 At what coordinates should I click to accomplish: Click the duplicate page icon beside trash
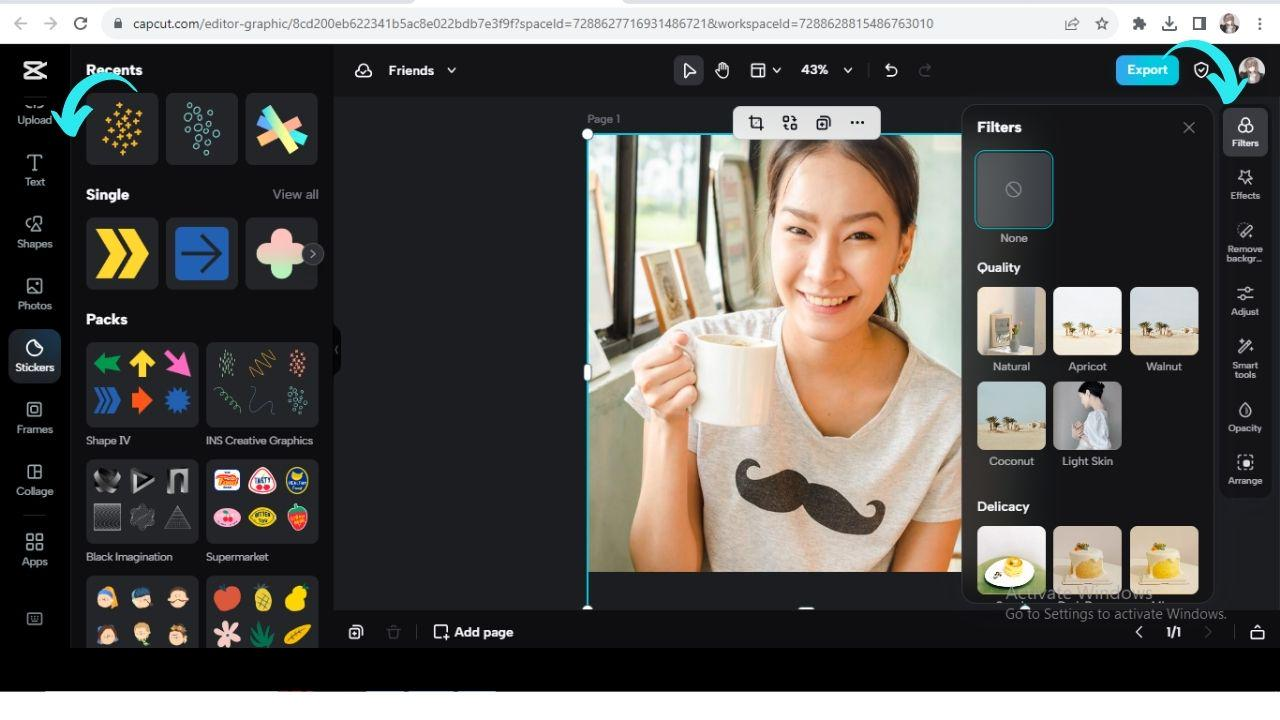(356, 632)
